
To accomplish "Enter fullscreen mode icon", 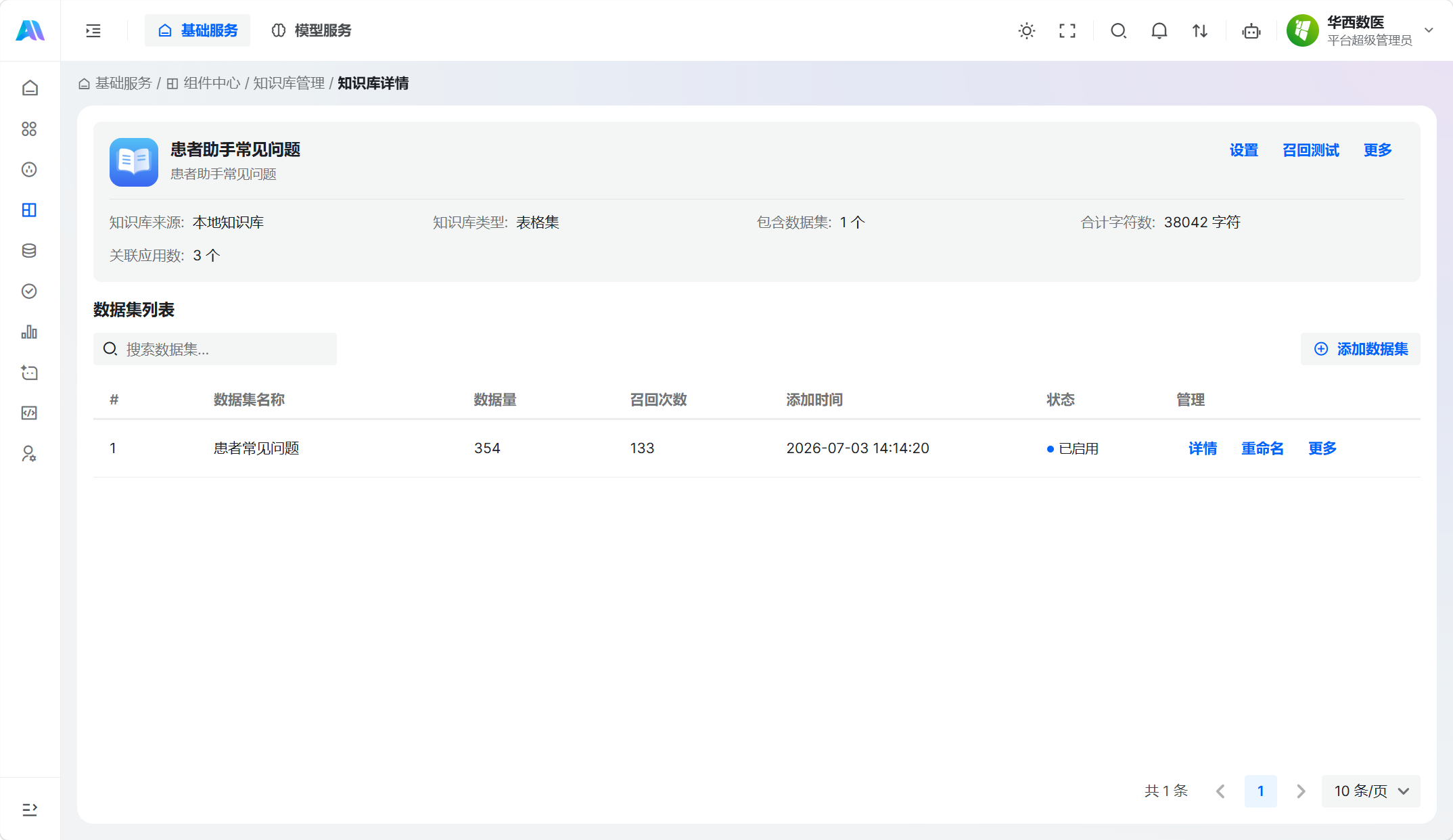I will 1067,30.
